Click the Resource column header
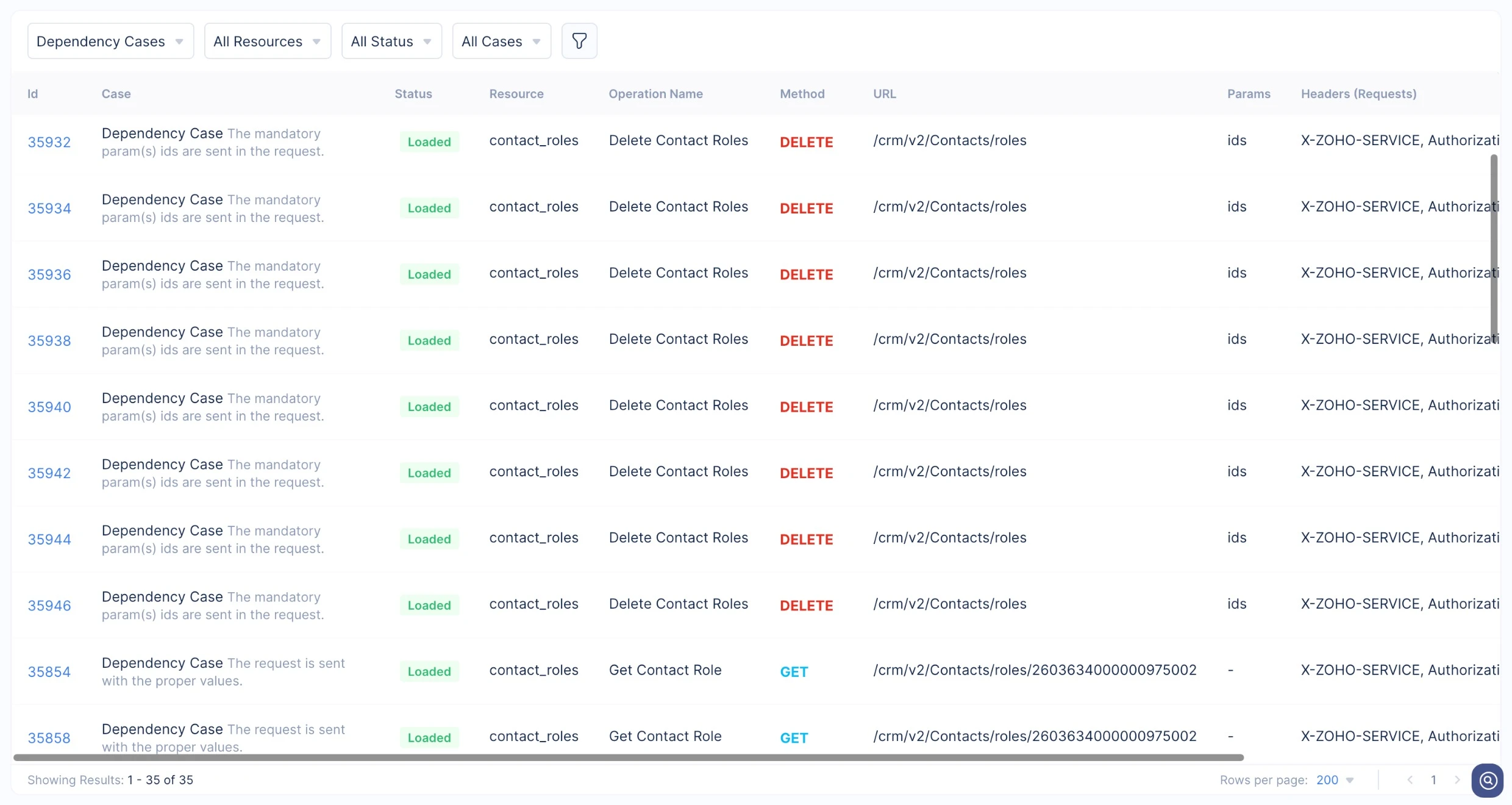1512x805 pixels. pyautogui.click(x=516, y=94)
